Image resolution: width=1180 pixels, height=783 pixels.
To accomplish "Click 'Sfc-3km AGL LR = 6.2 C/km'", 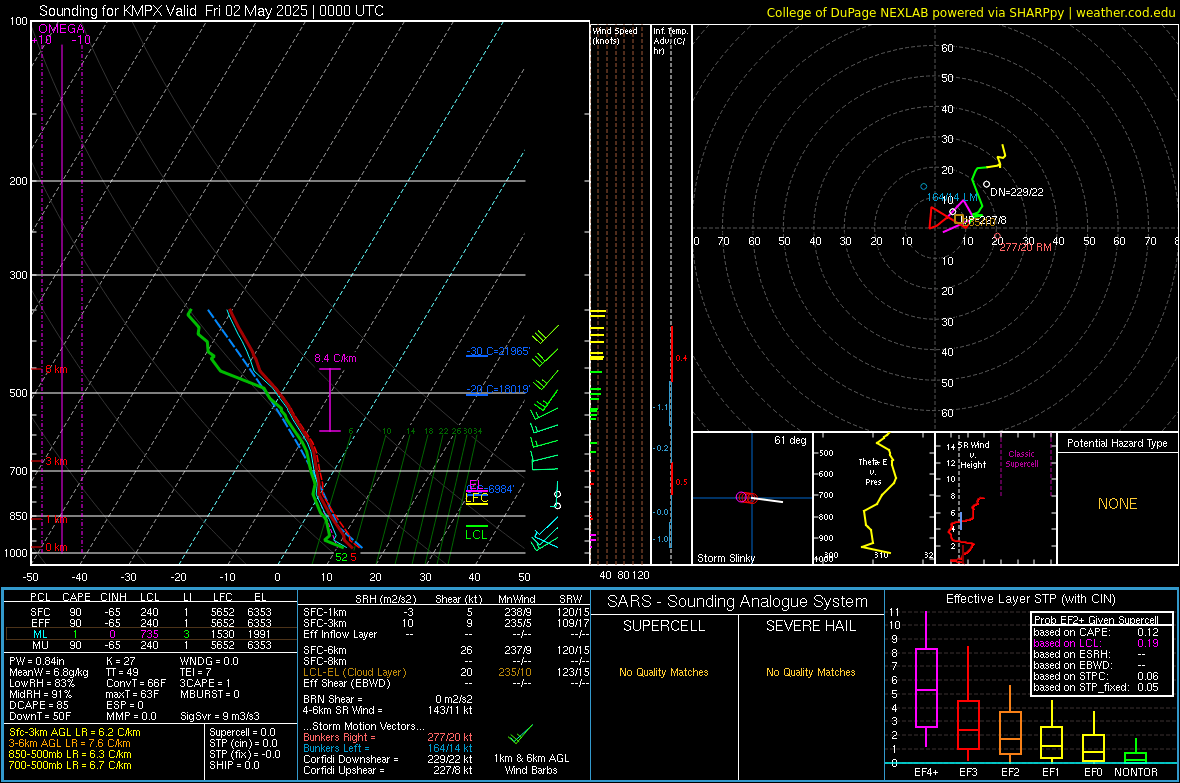I will click(75, 732).
